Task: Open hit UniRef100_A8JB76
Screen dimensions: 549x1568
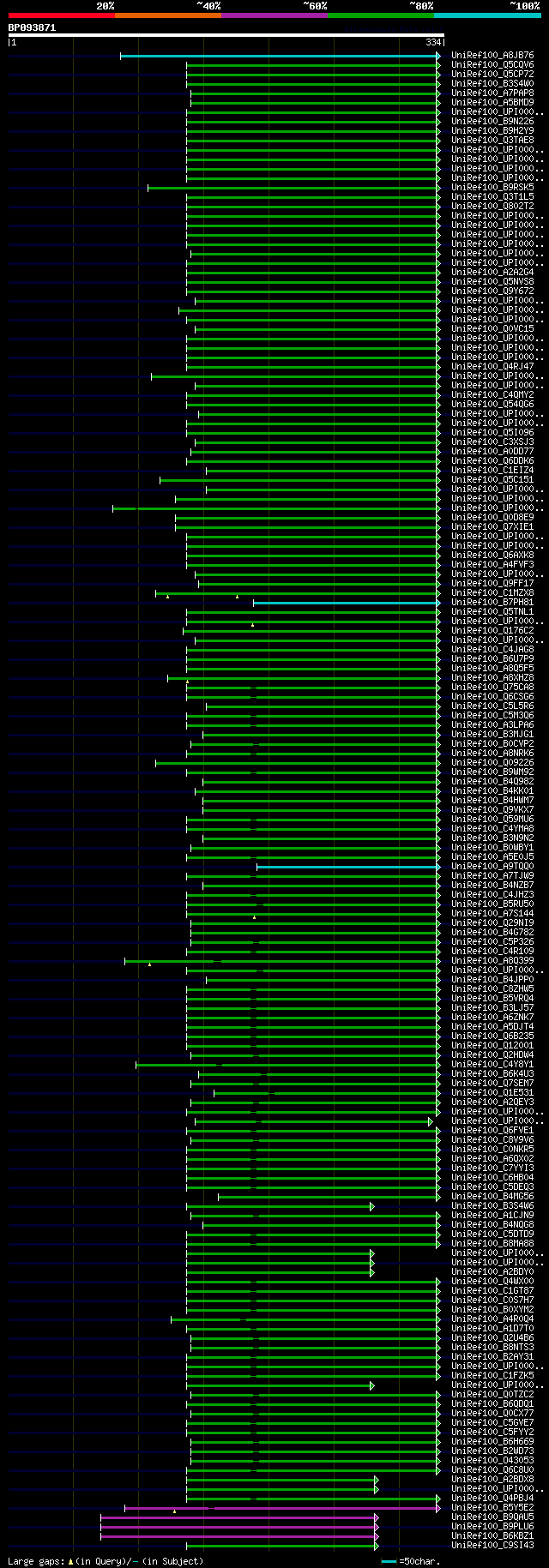Action: (492, 56)
